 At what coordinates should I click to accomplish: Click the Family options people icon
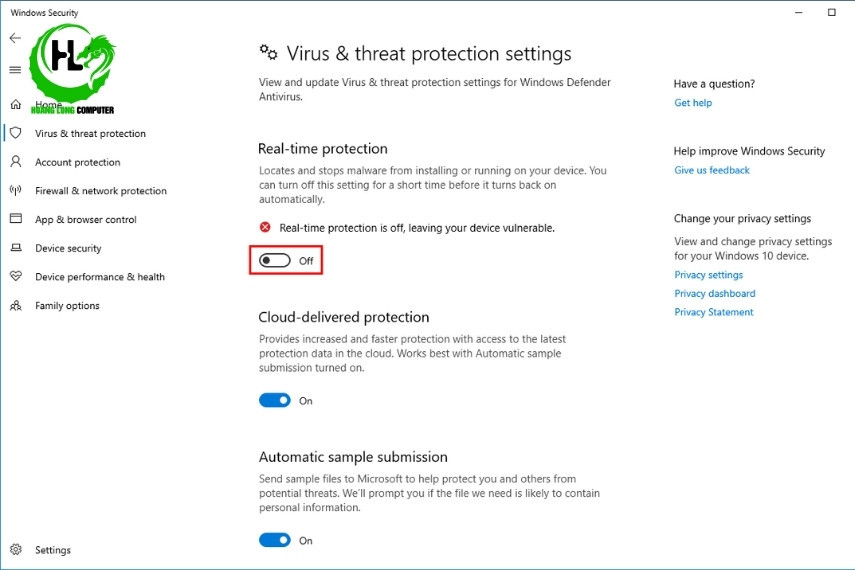tap(16, 306)
